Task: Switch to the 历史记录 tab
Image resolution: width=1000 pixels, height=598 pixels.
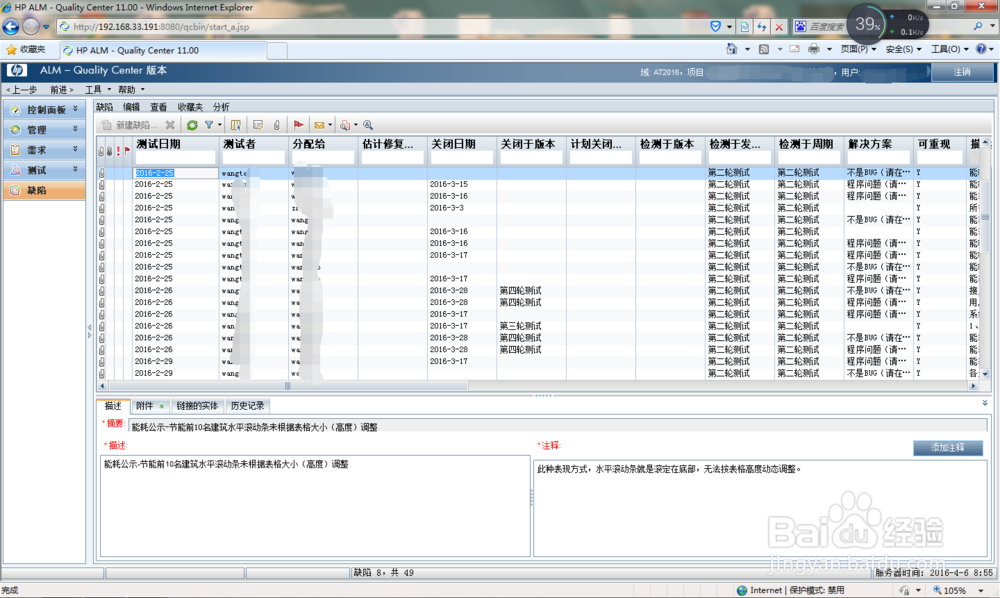Action: 248,405
